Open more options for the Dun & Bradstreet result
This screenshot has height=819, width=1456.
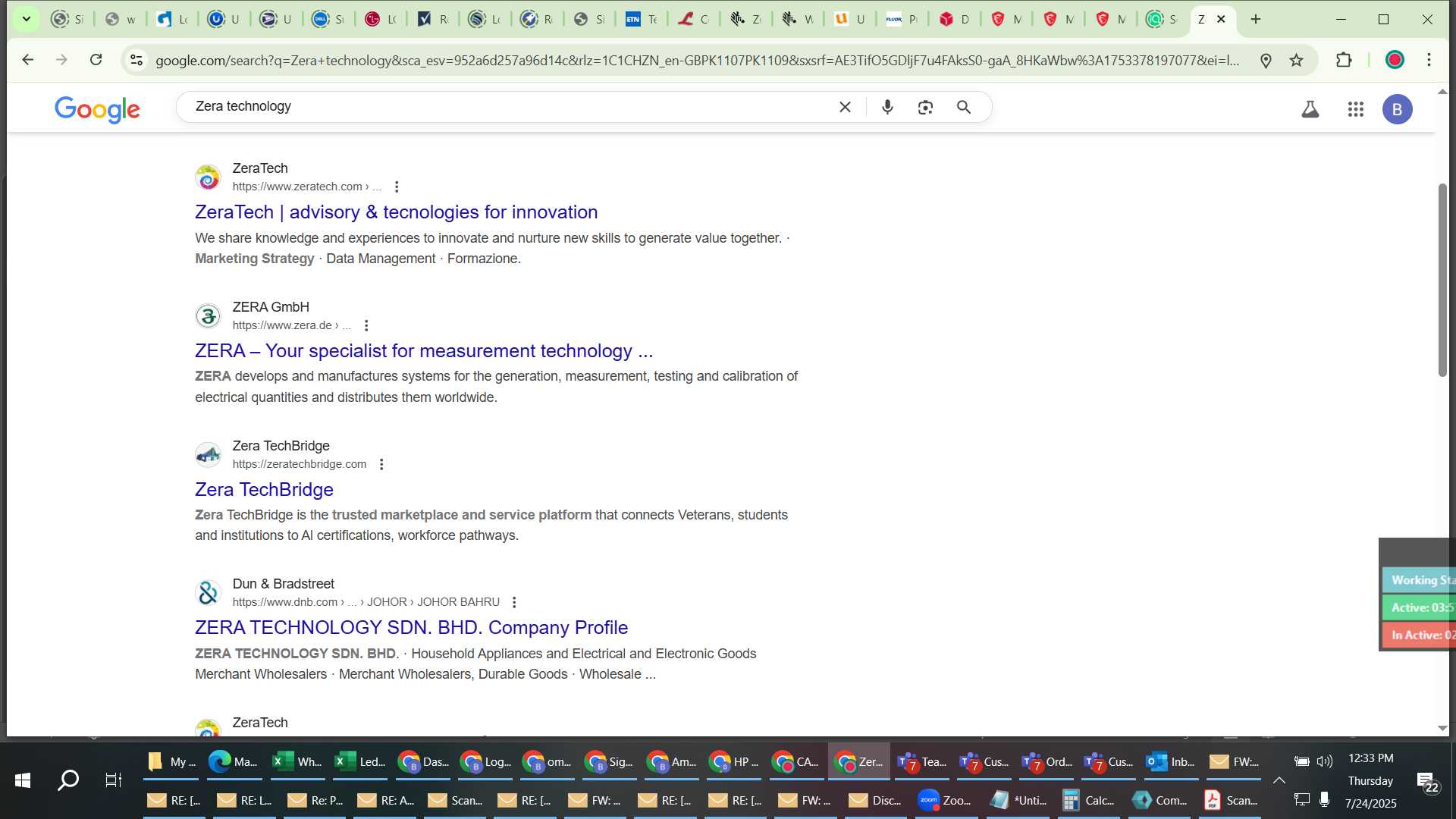pyautogui.click(x=514, y=602)
